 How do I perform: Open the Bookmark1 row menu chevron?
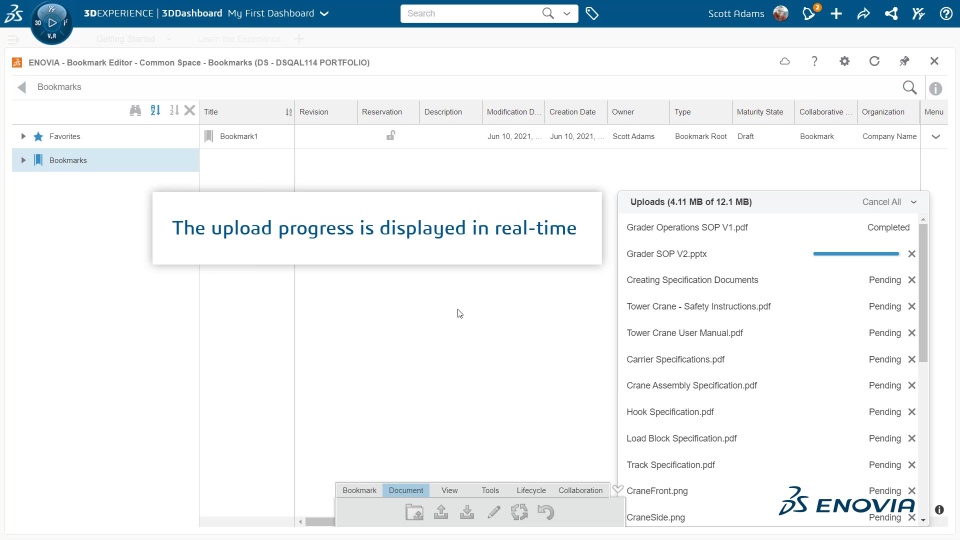pyautogui.click(x=936, y=137)
